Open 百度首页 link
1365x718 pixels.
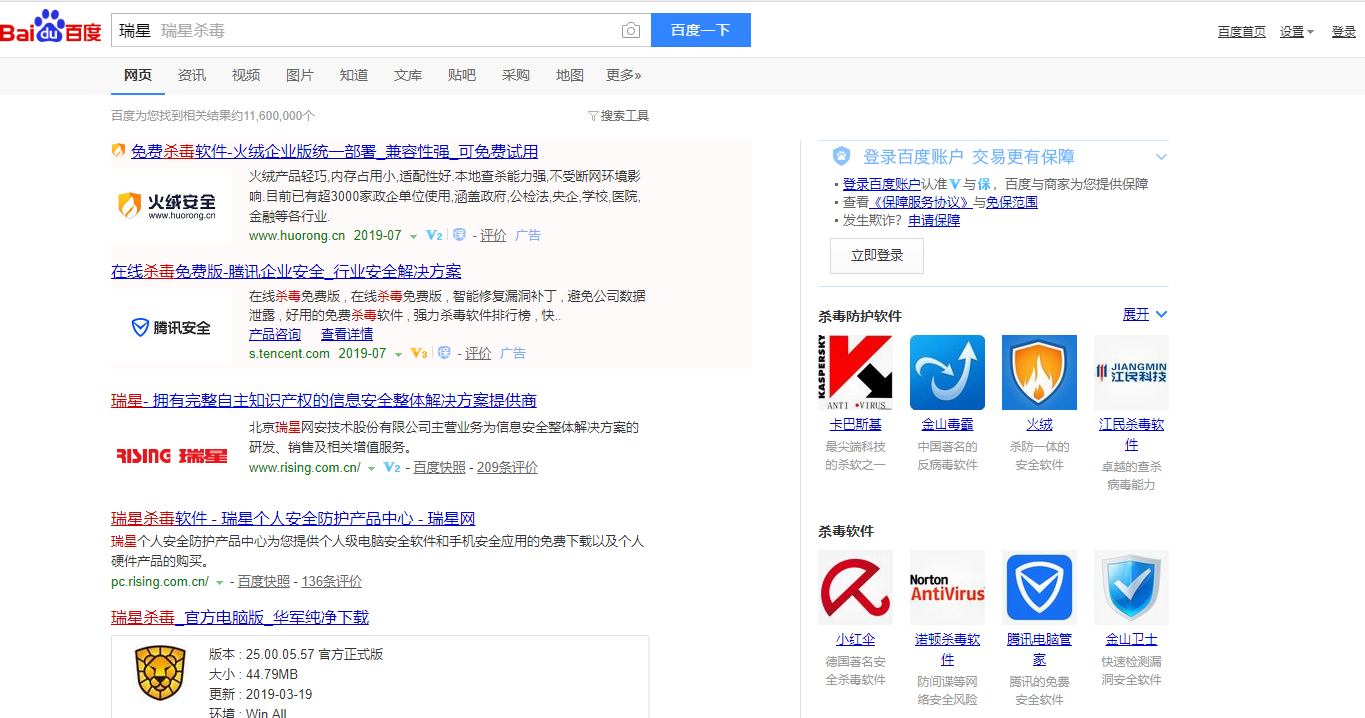[1242, 32]
